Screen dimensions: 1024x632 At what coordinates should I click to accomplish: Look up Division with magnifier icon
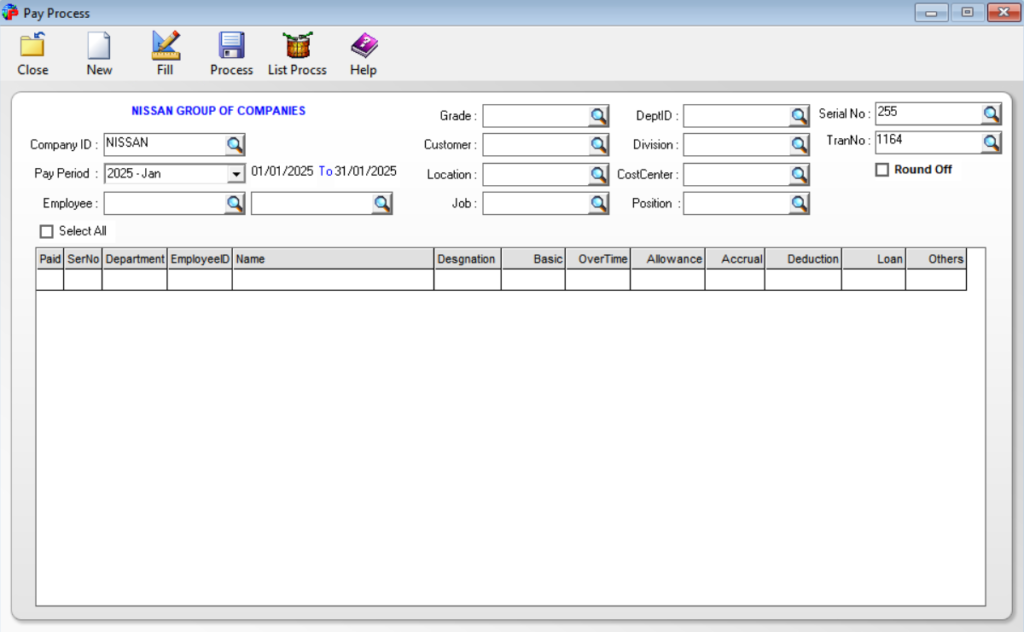pyautogui.click(x=799, y=145)
